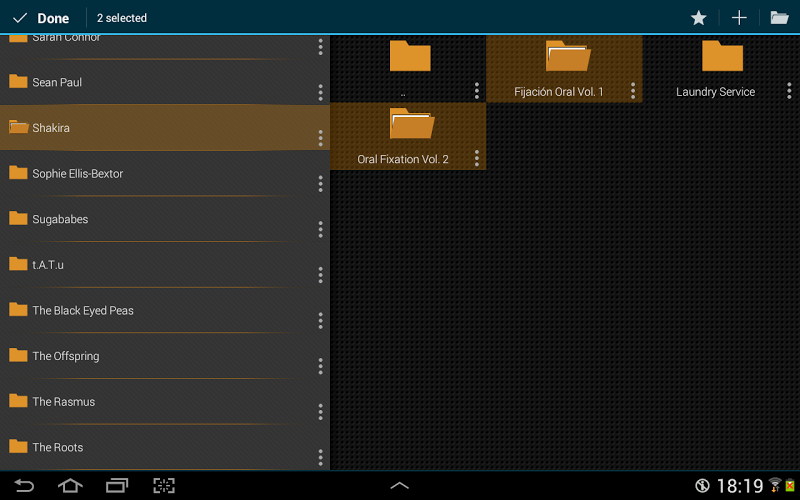
Task: Select The Offspring folder icon
Action: pos(18,355)
